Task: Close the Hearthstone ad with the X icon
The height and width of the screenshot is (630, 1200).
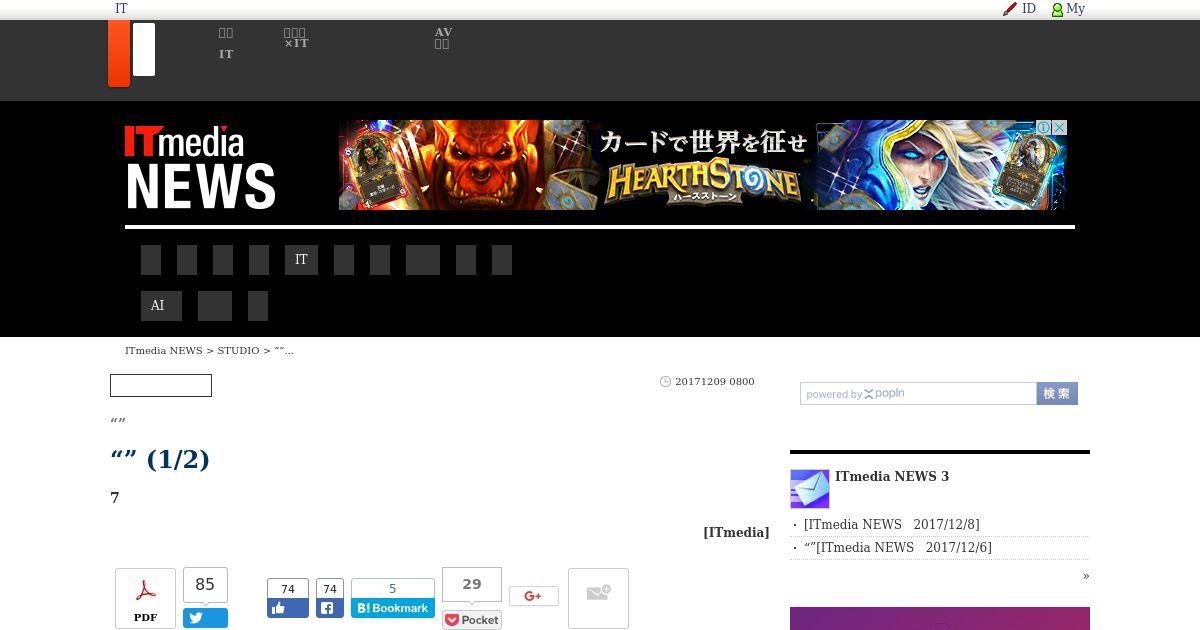Action: (x=1060, y=128)
